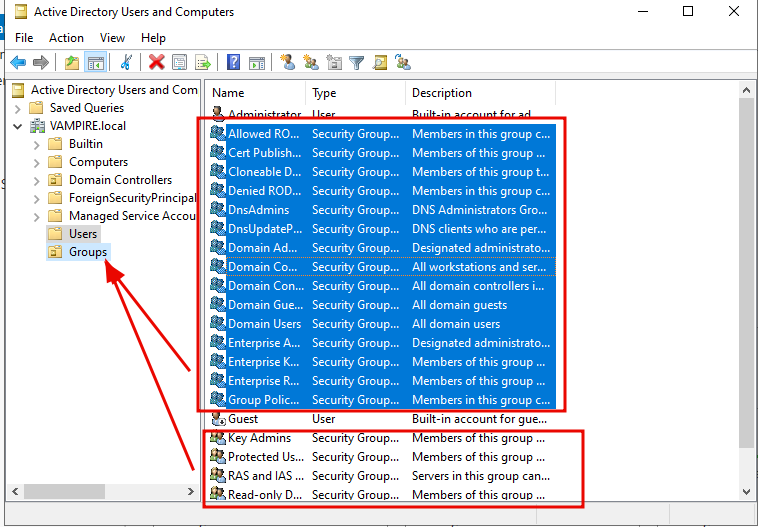Open the View menu
The height and width of the screenshot is (527, 758).
coord(112,38)
